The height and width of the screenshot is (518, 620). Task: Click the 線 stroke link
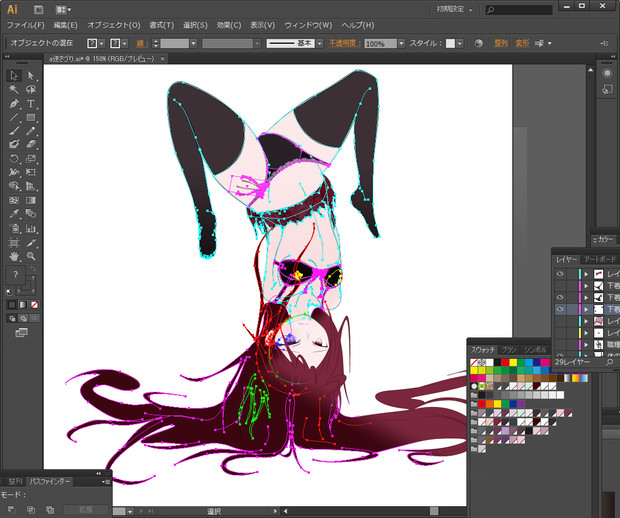142,43
